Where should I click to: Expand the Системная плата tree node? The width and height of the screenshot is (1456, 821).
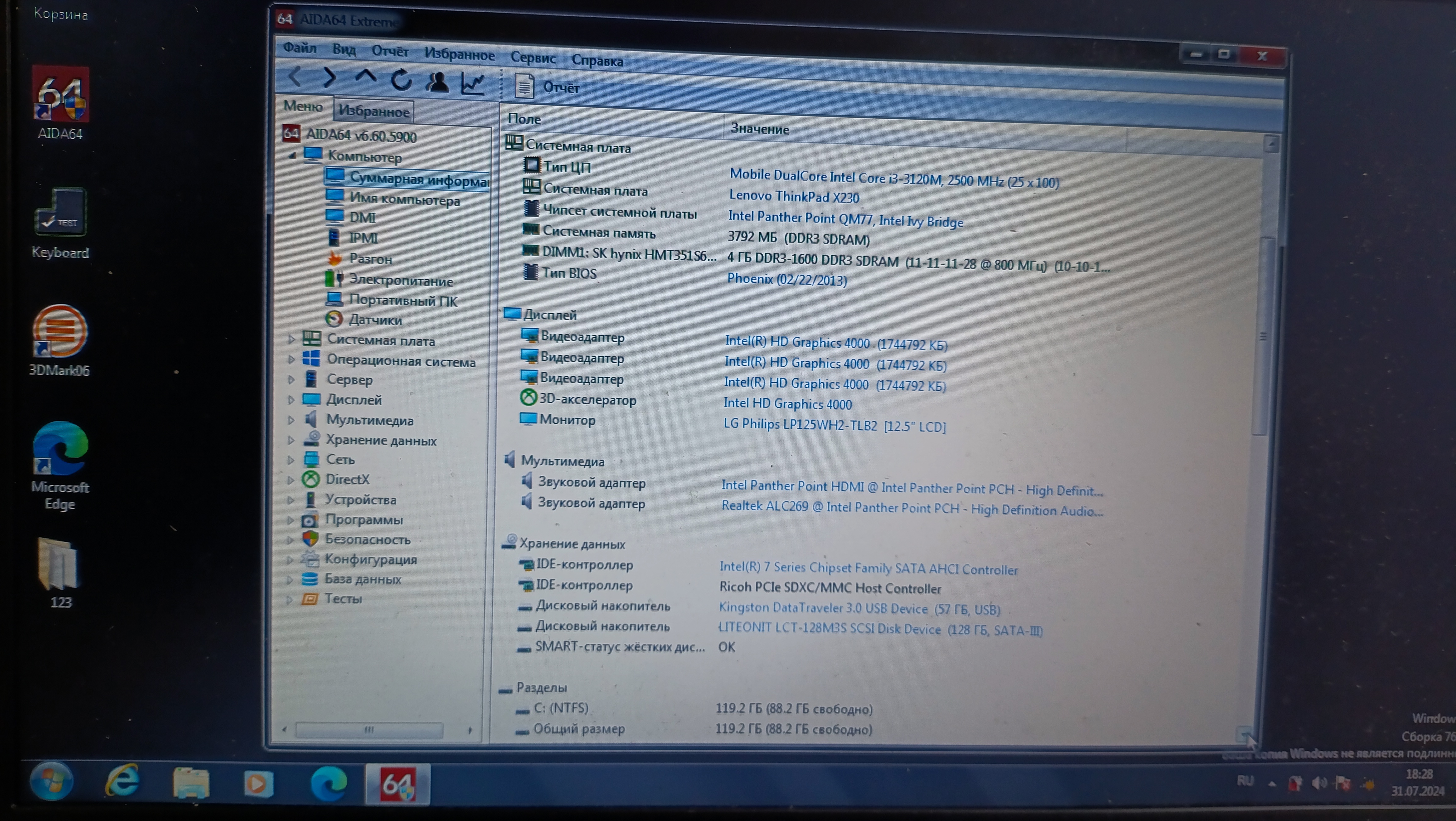tap(291, 340)
